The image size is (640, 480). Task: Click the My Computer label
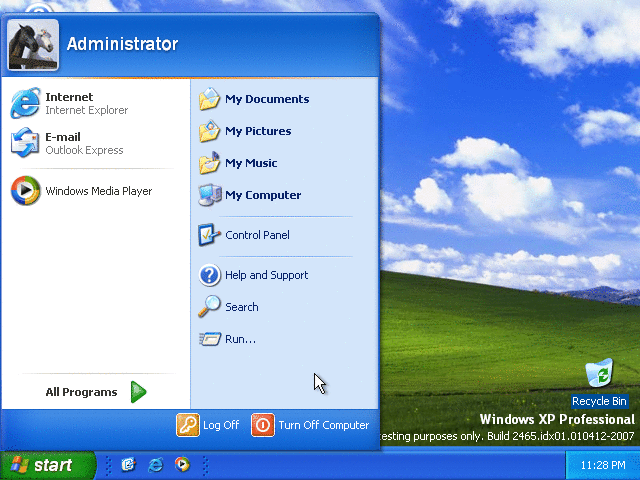[x=263, y=195]
